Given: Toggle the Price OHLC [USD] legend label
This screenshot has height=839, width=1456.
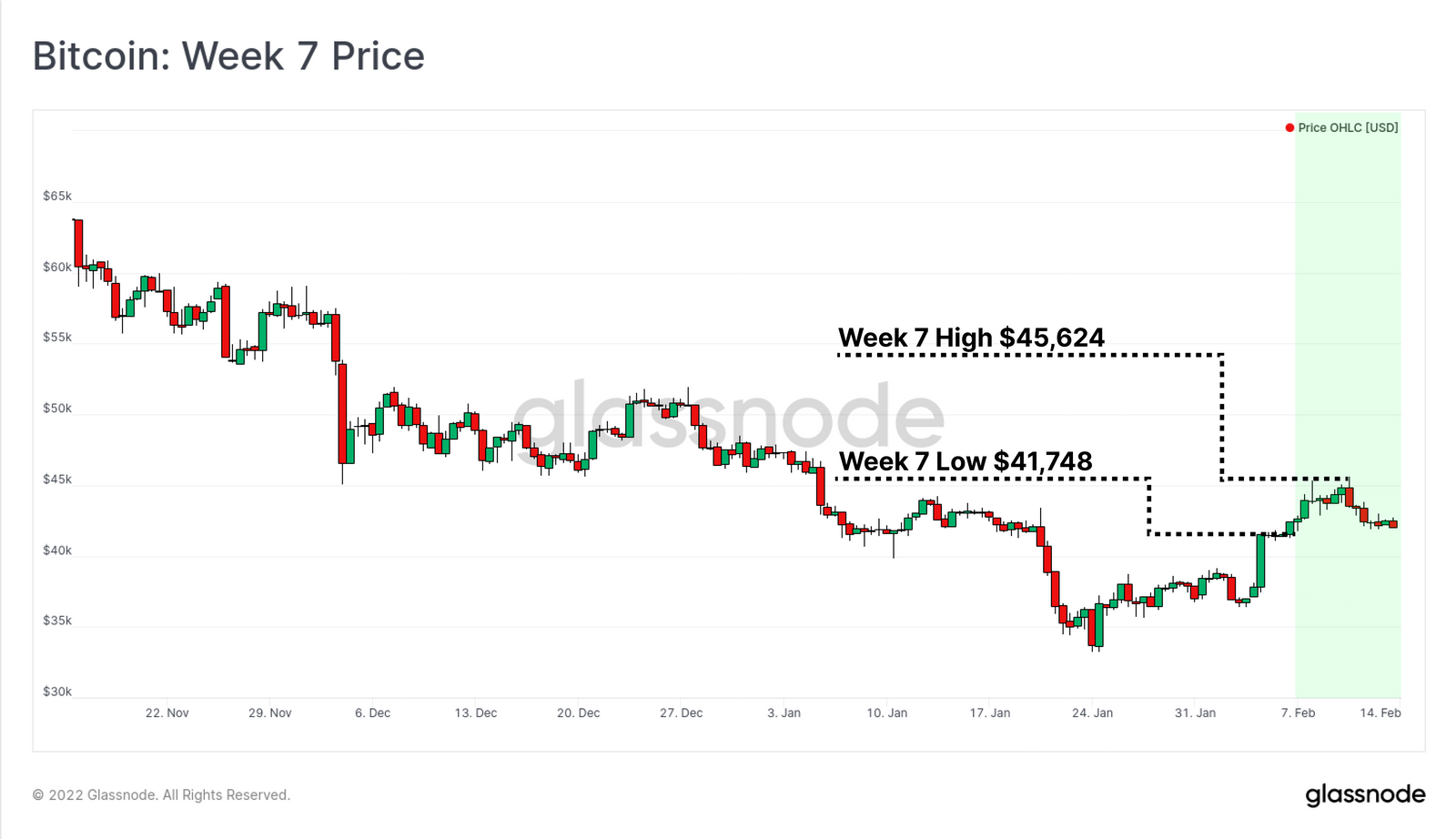Looking at the screenshot, I should click(x=1348, y=127).
